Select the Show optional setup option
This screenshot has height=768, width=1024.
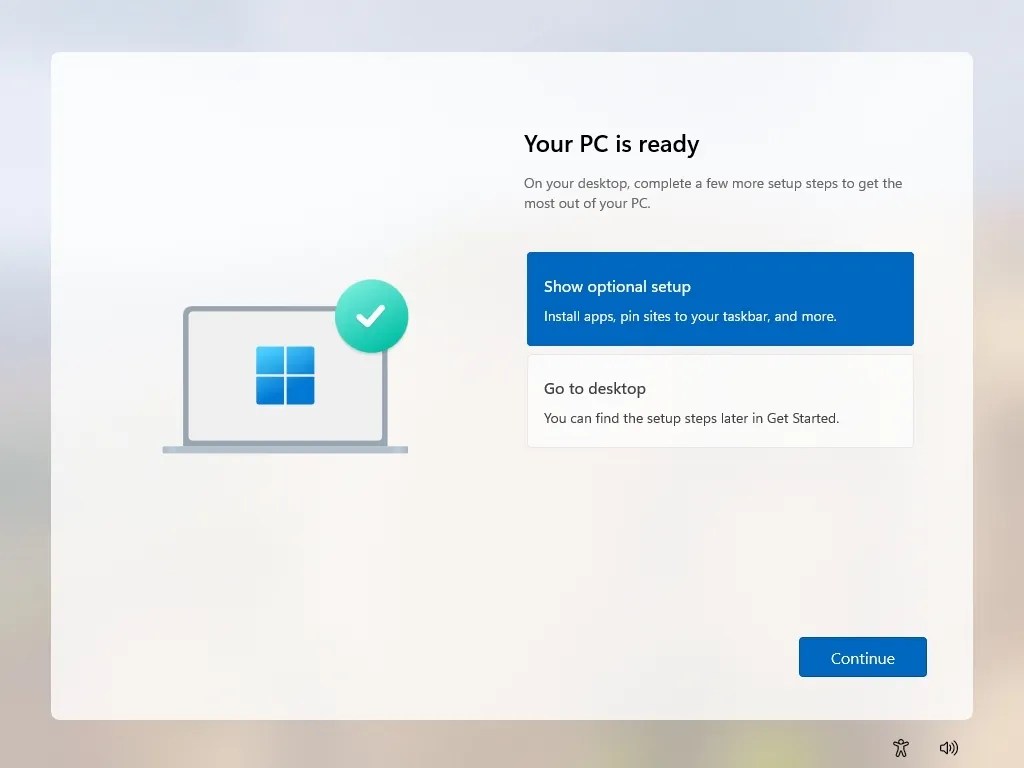point(720,298)
